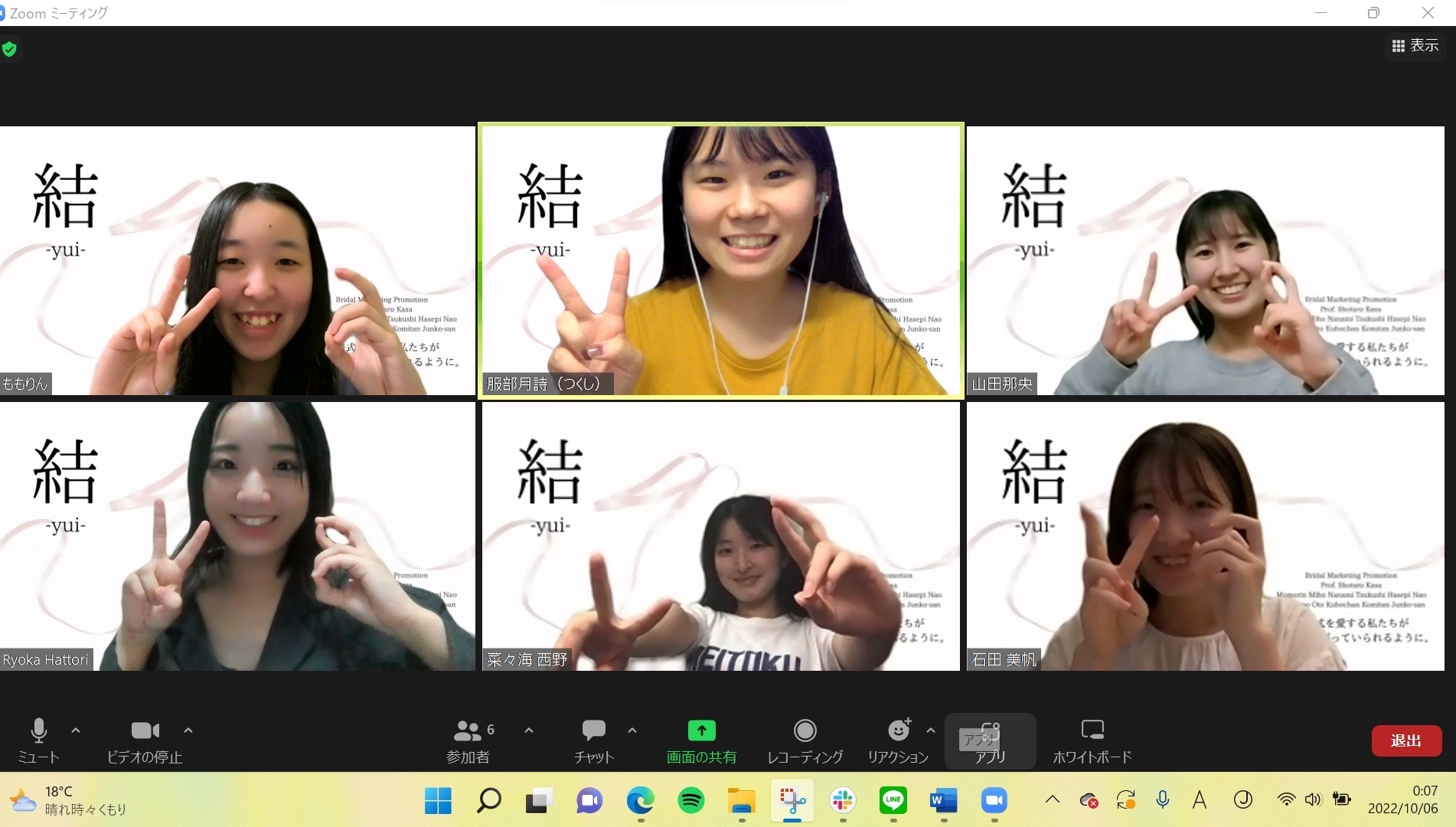Click the tray microphone-in-use icon
The height and width of the screenshot is (827, 1456).
(1163, 800)
